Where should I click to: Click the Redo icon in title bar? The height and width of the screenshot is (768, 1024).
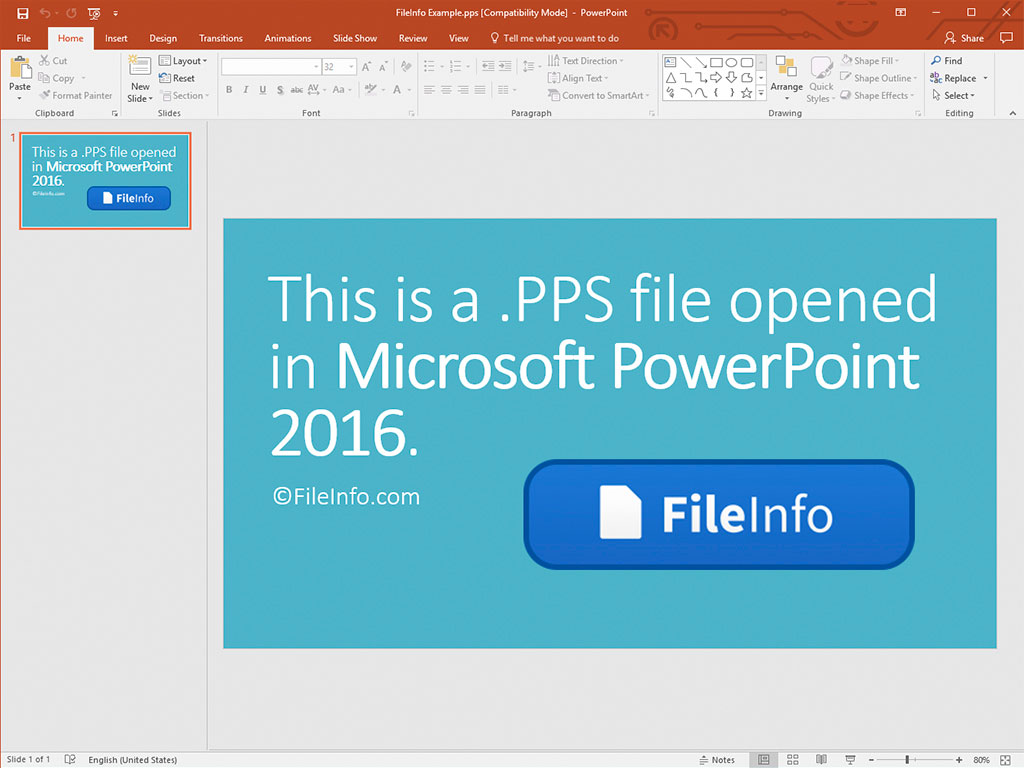coord(71,12)
